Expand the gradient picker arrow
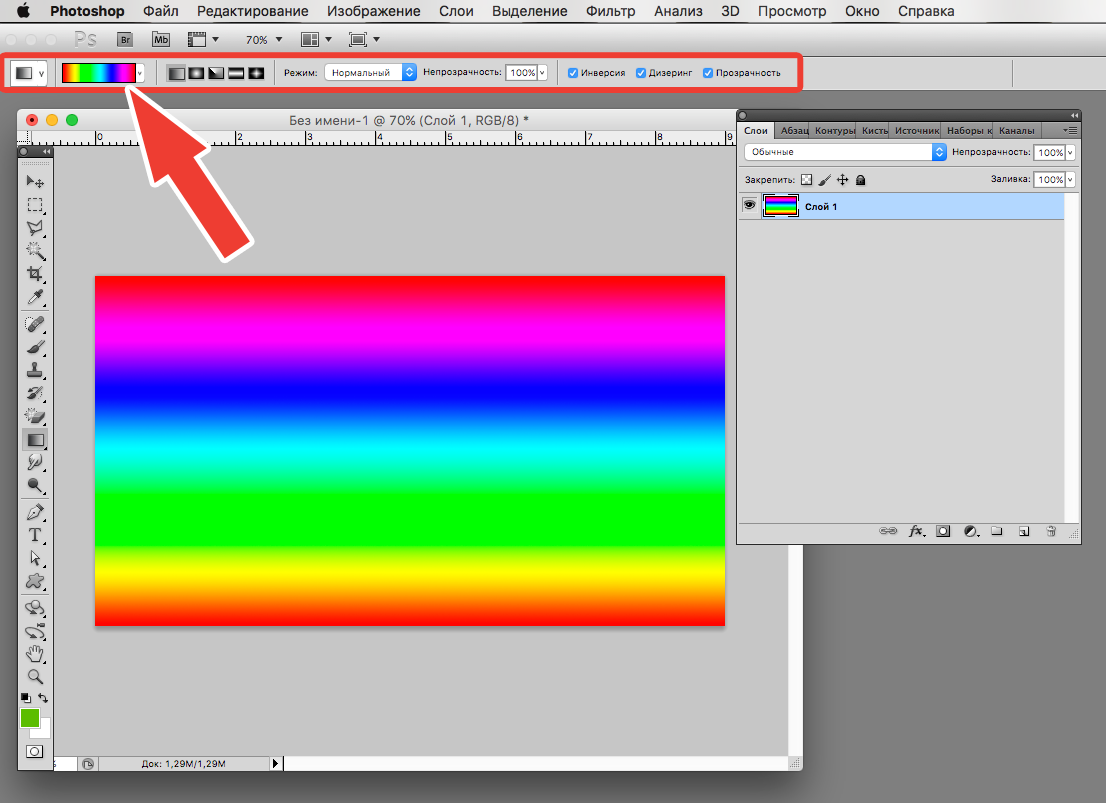Image resolution: width=1106 pixels, height=803 pixels. click(x=140, y=73)
